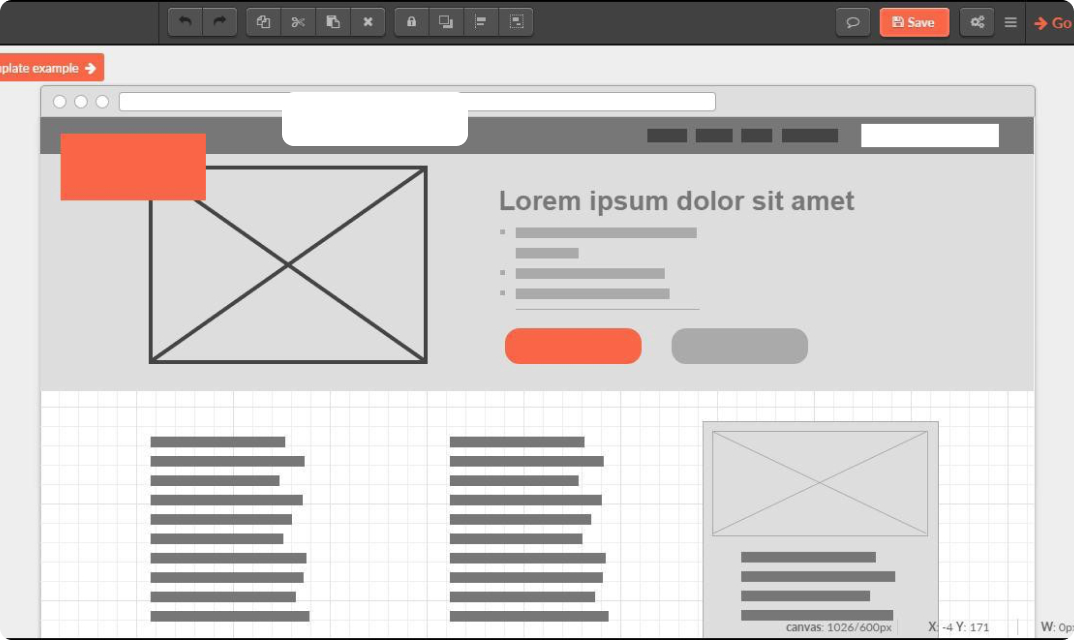This screenshot has width=1074, height=640.
Task: Select the gray rounded button shape
Action: 739,346
